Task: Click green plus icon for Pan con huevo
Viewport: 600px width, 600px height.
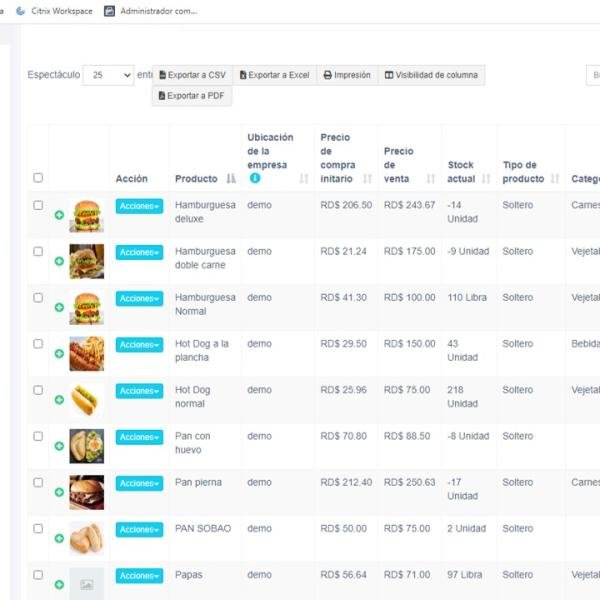Action: (x=59, y=446)
